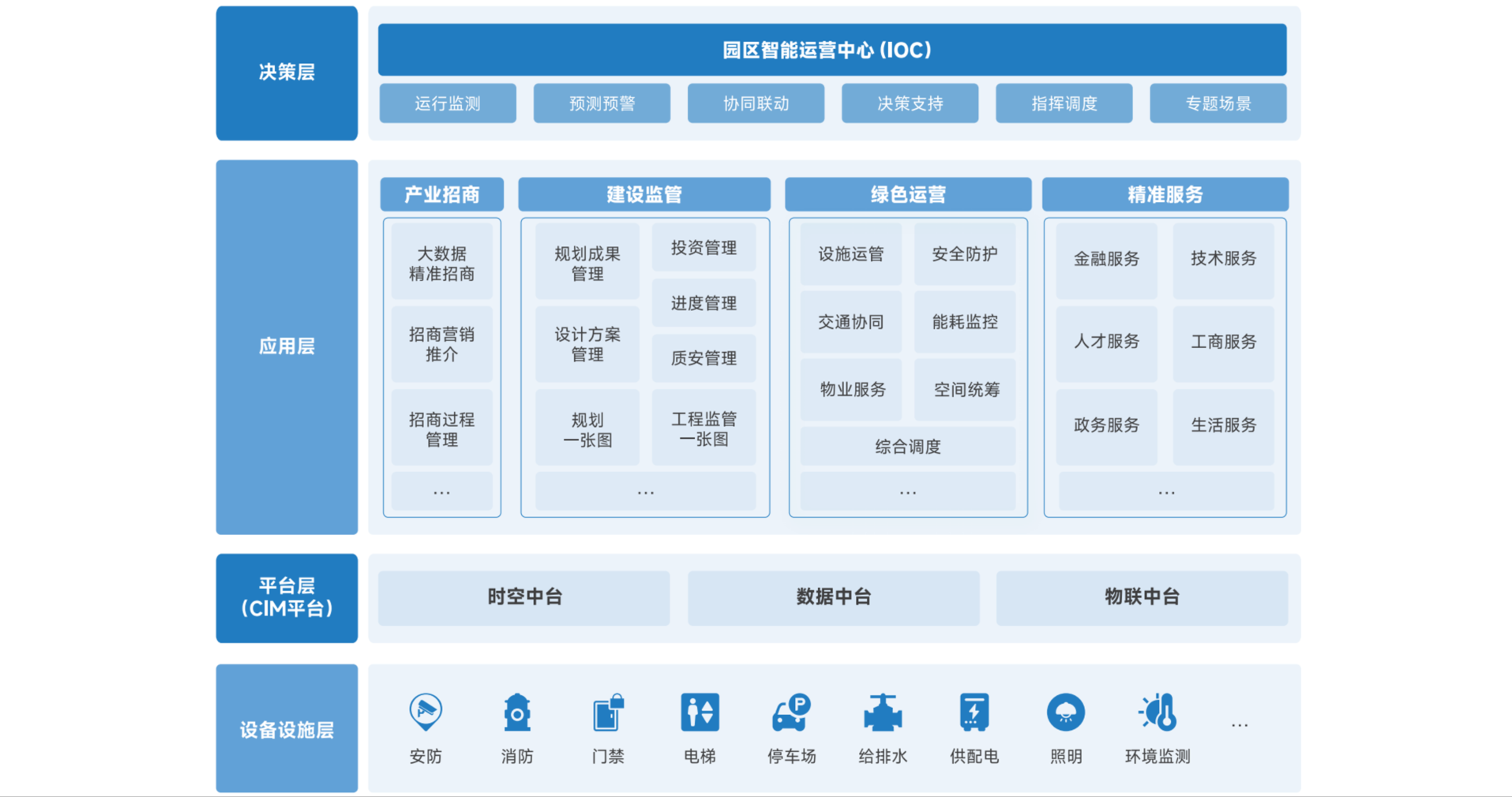The image size is (1512, 797).
Task: Open the 金融服务 tile
Action: pos(1106,259)
